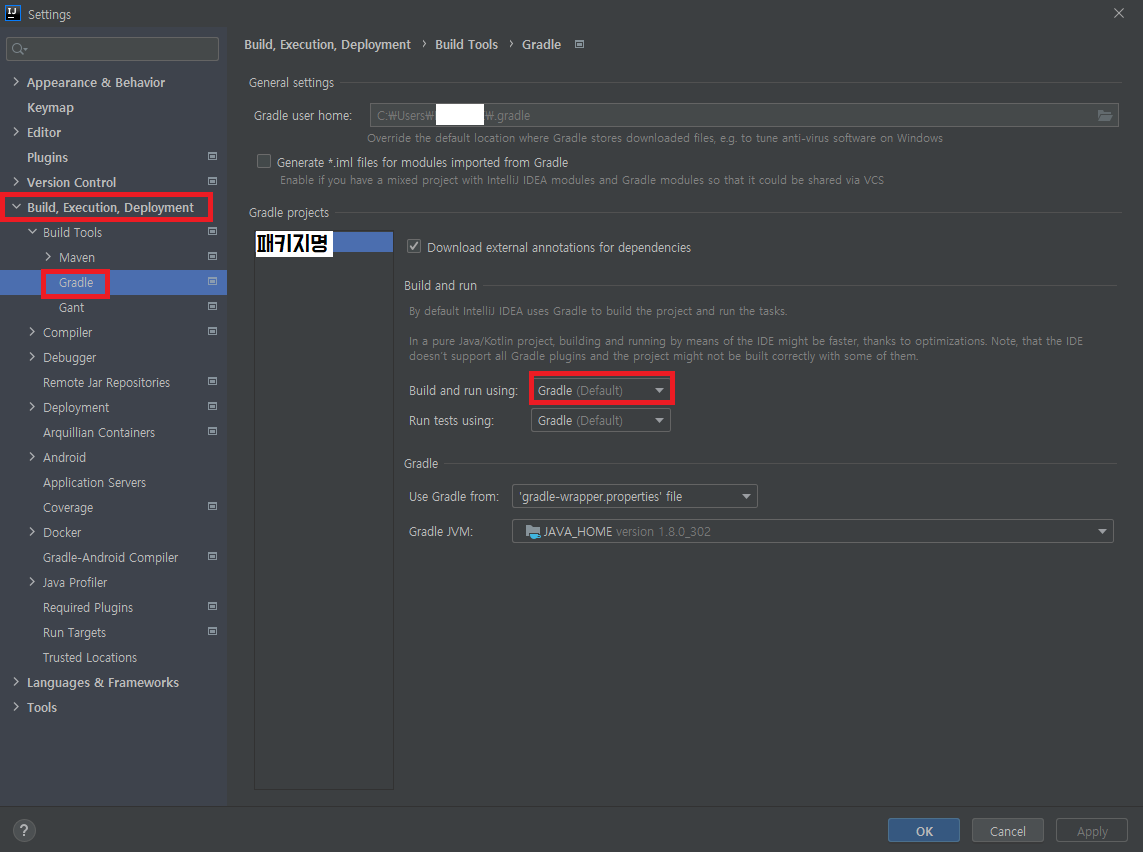
Task: Expand the Languages & Frameworks section
Action: click(x=16, y=681)
